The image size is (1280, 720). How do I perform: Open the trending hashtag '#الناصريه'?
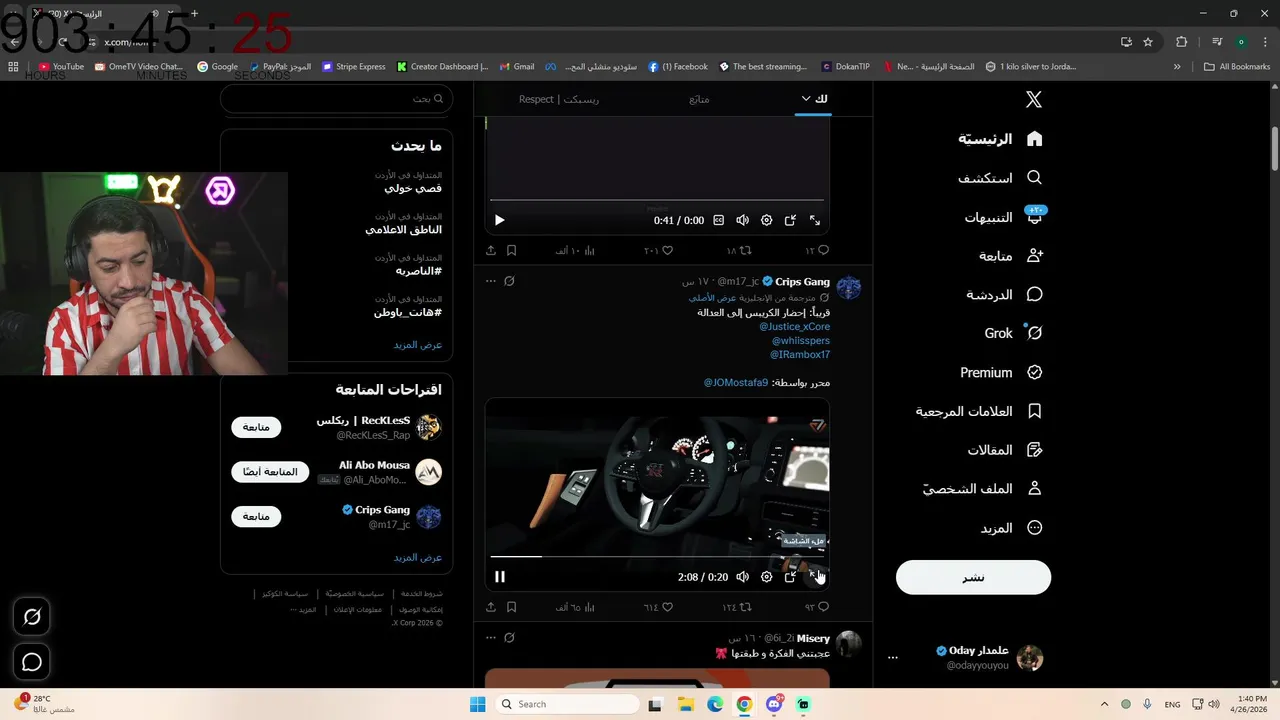point(418,271)
